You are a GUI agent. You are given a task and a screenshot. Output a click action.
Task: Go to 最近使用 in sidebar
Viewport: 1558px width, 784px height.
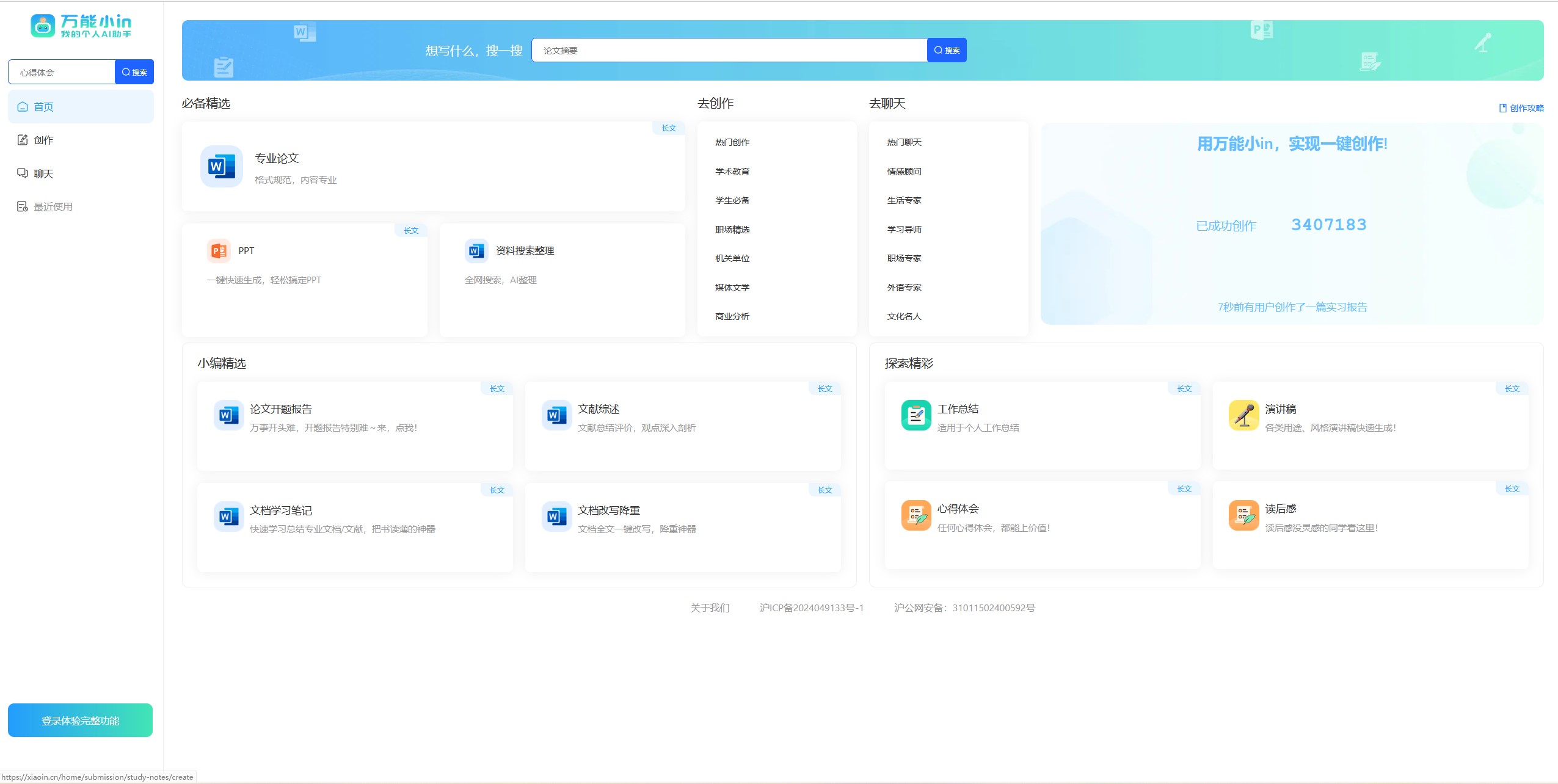(x=53, y=206)
